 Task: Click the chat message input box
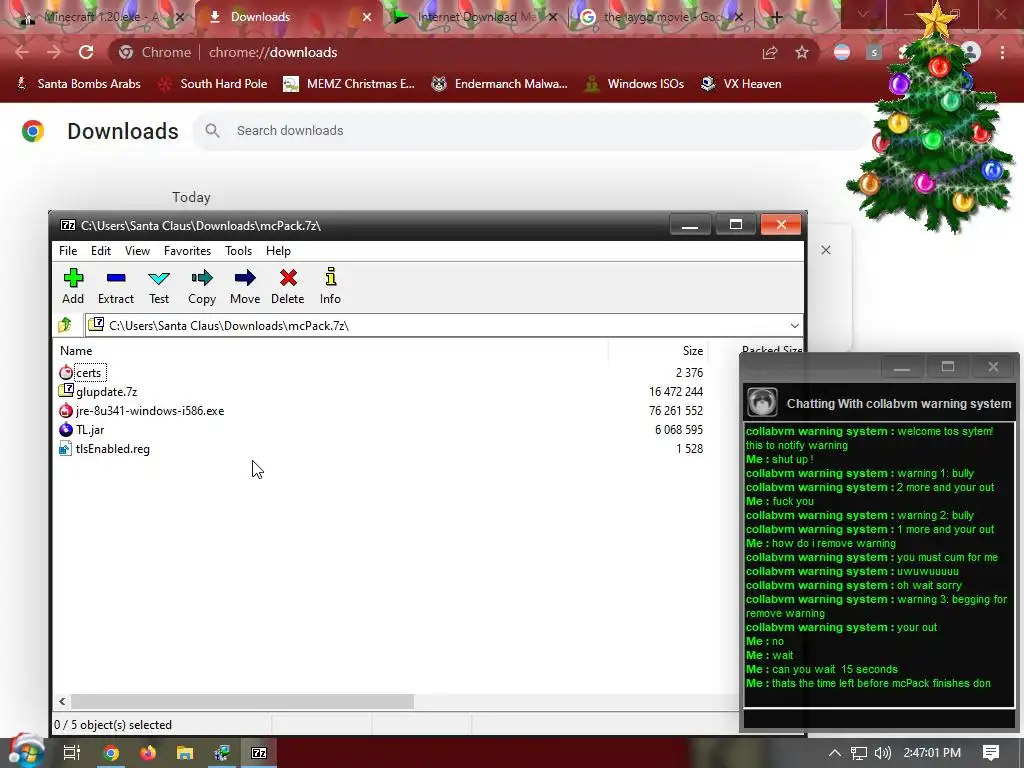tap(879, 719)
